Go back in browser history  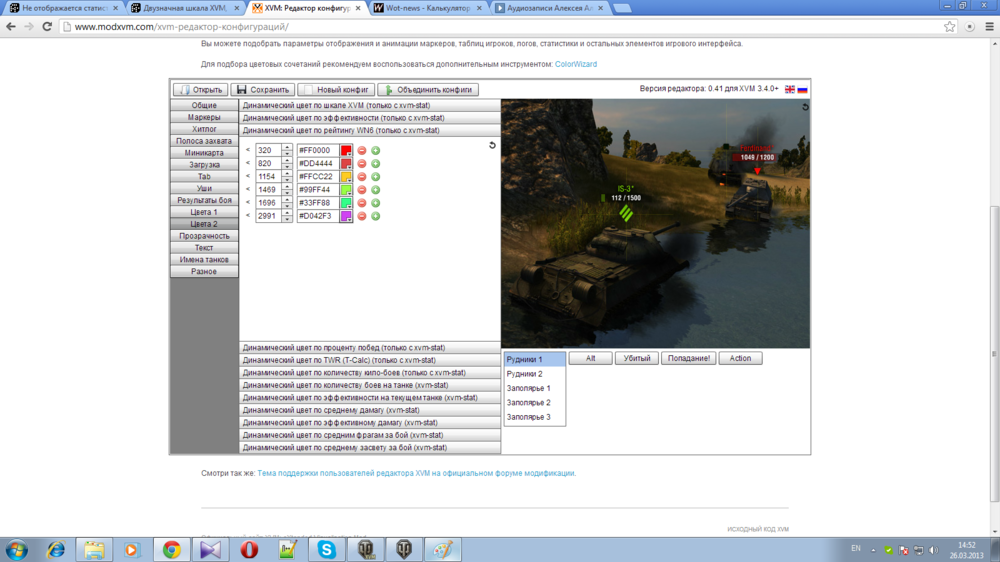[11, 27]
